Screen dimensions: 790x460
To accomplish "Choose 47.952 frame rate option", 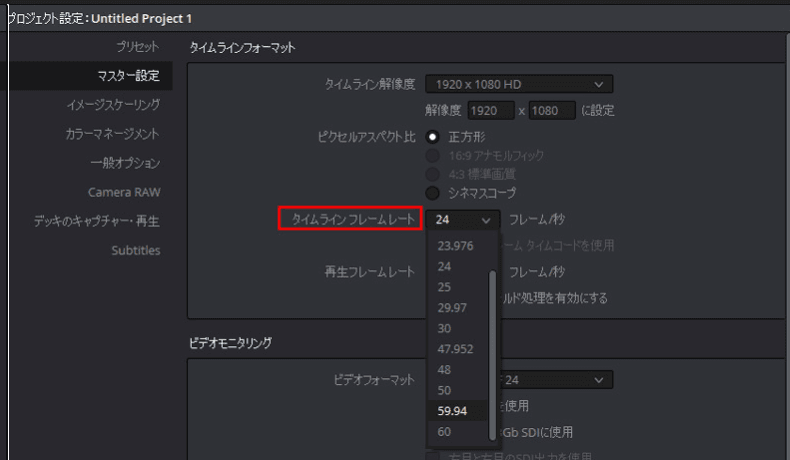I will [x=455, y=349].
